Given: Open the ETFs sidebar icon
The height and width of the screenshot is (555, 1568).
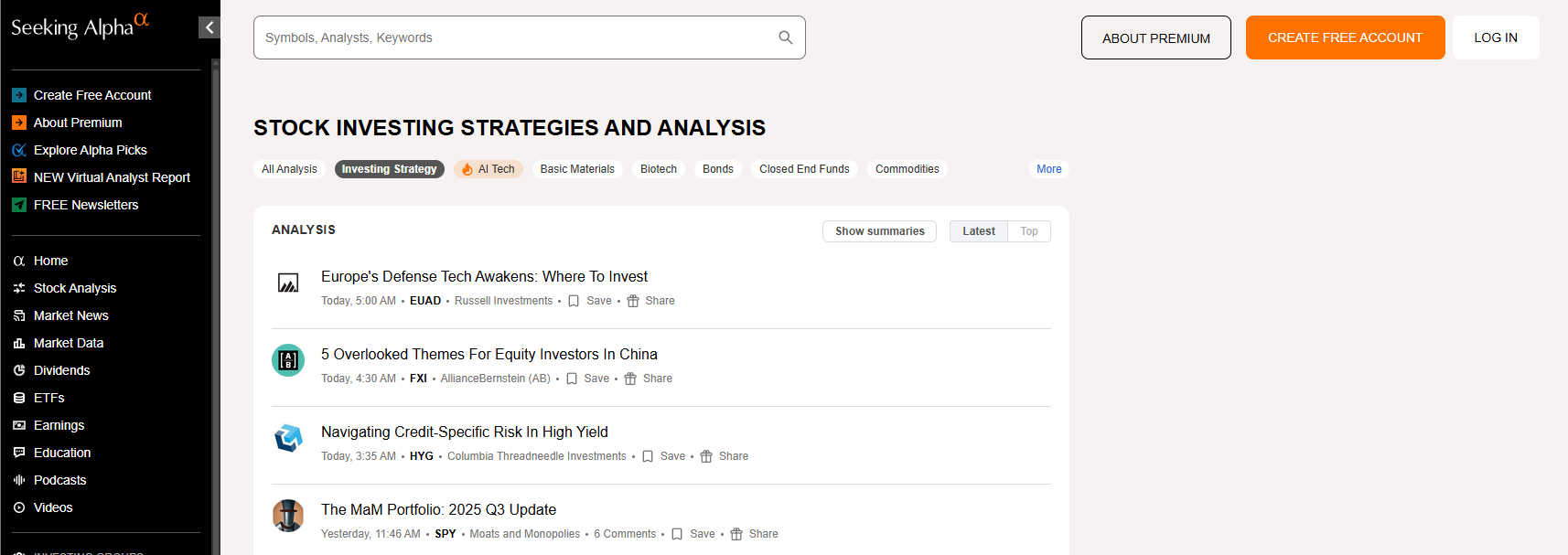Looking at the screenshot, I should point(19,398).
